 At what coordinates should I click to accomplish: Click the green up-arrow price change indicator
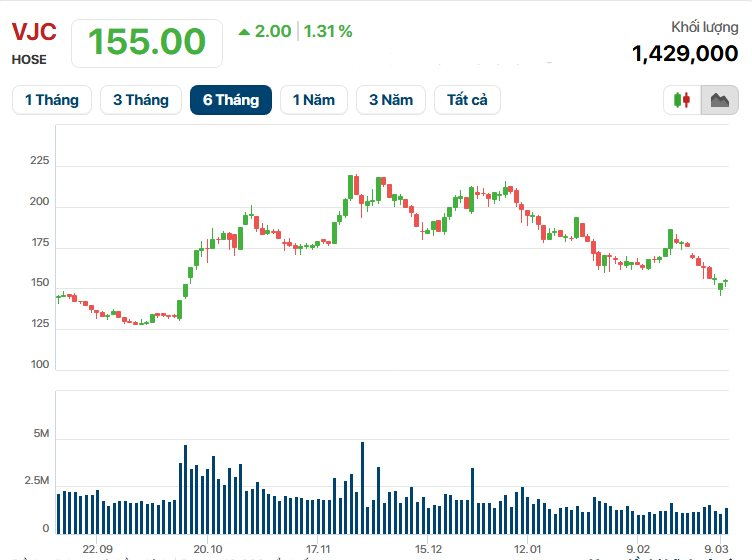tap(244, 32)
